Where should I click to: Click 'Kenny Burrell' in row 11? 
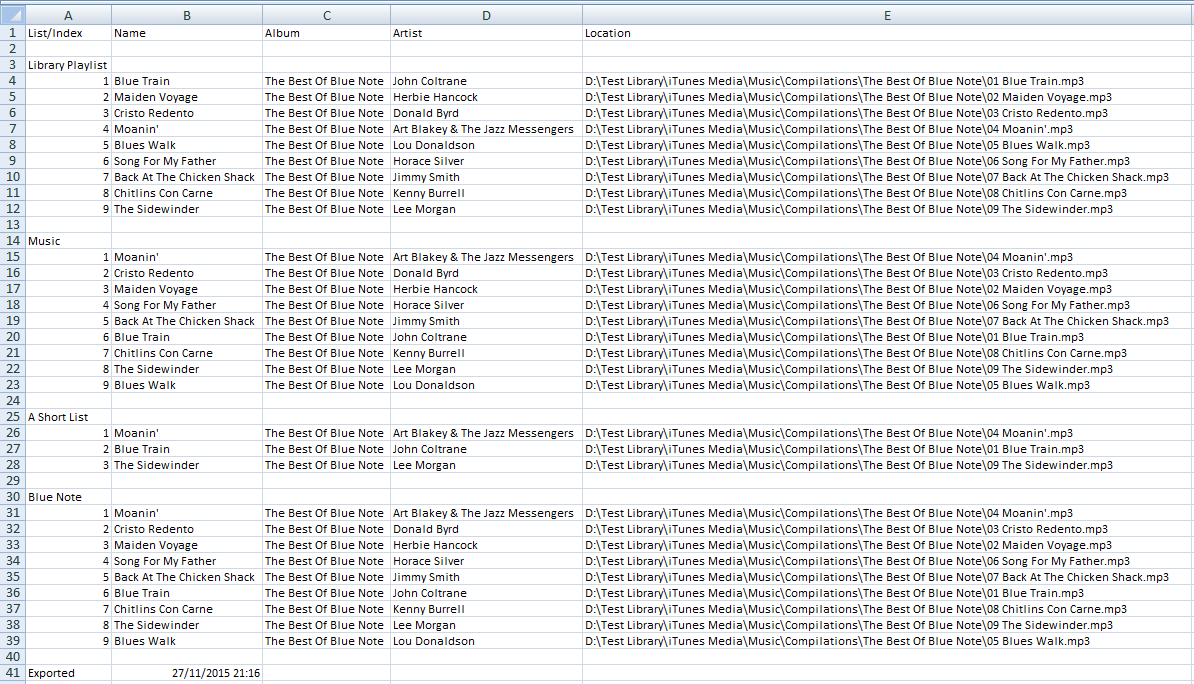487,193
